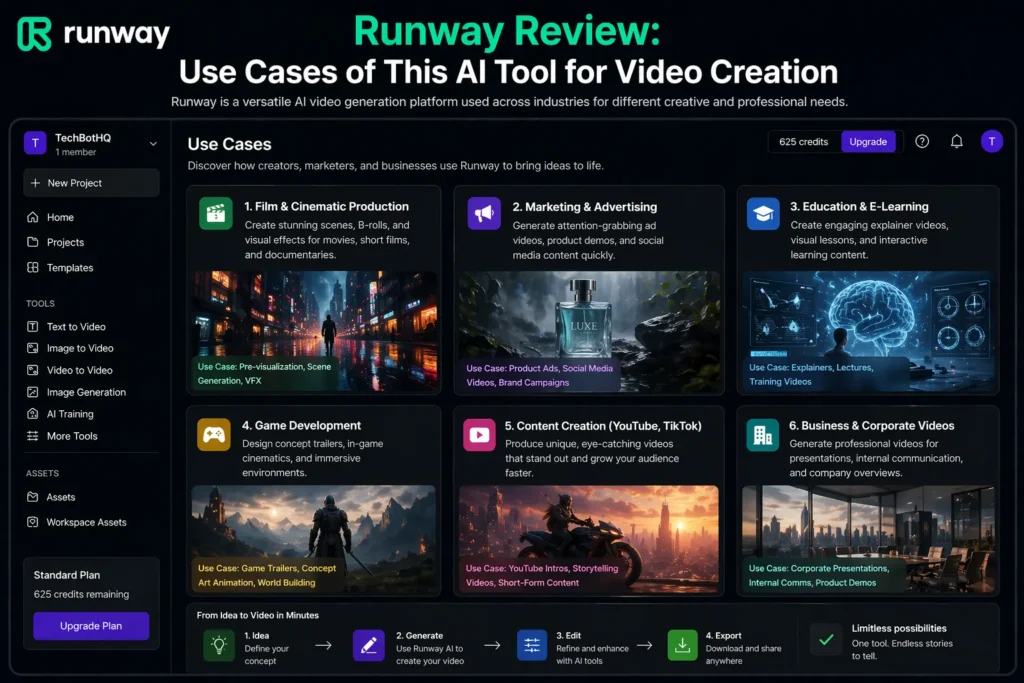Click the Generate pencil step icon

pos(368,646)
